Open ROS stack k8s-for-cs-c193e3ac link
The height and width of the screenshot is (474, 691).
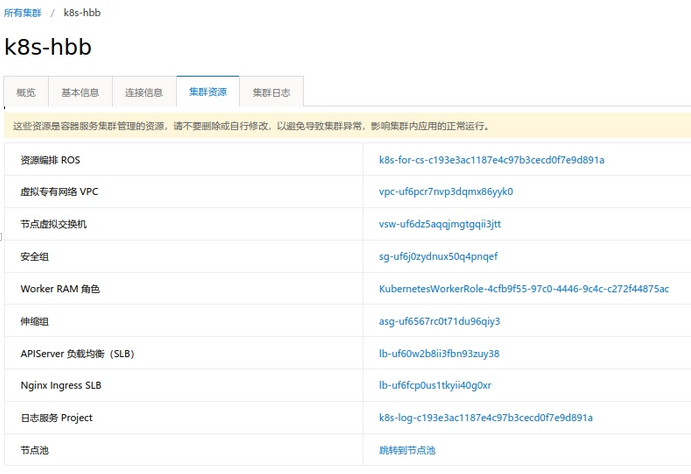coord(491,160)
